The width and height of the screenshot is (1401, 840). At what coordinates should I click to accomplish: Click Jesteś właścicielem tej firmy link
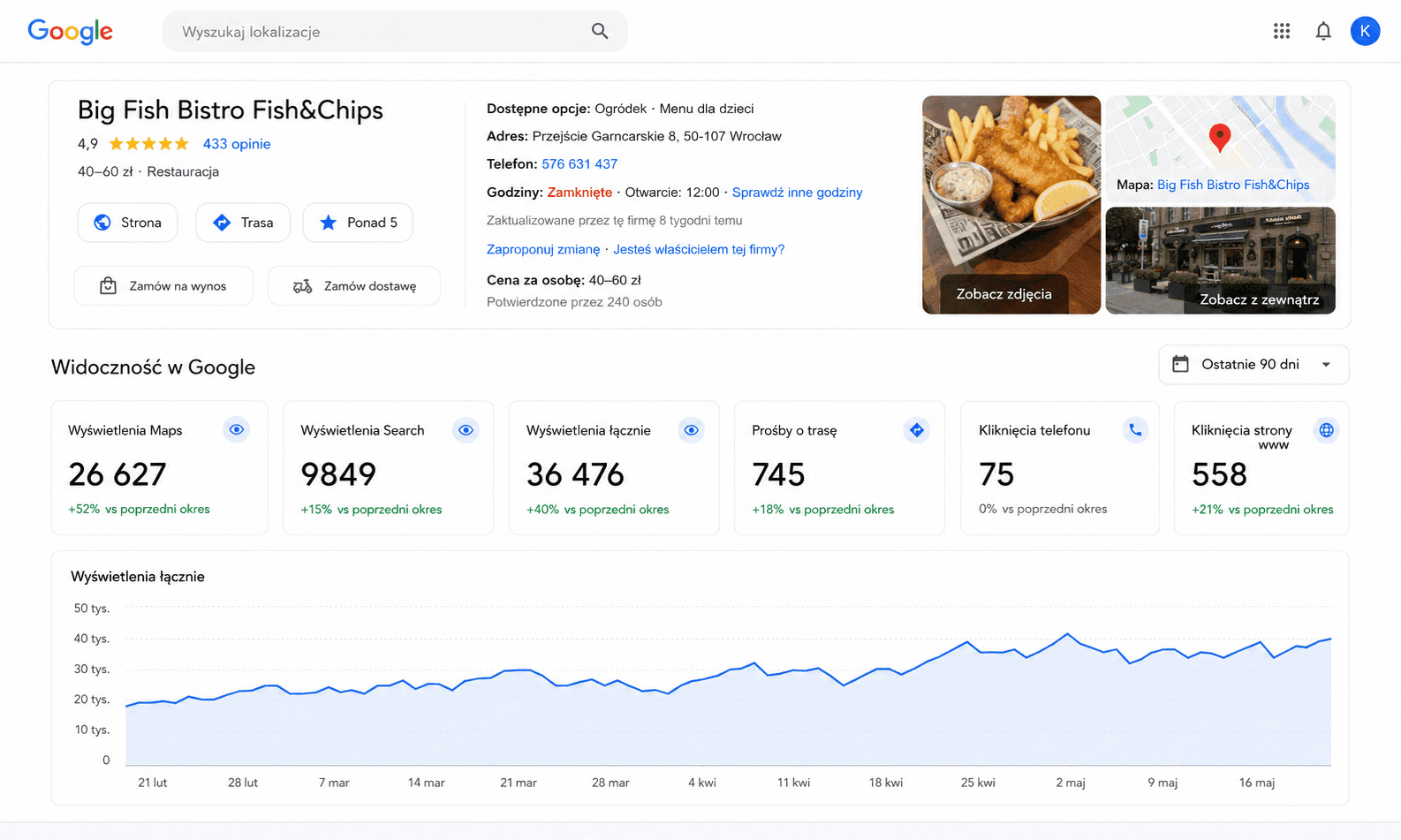point(699,250)
